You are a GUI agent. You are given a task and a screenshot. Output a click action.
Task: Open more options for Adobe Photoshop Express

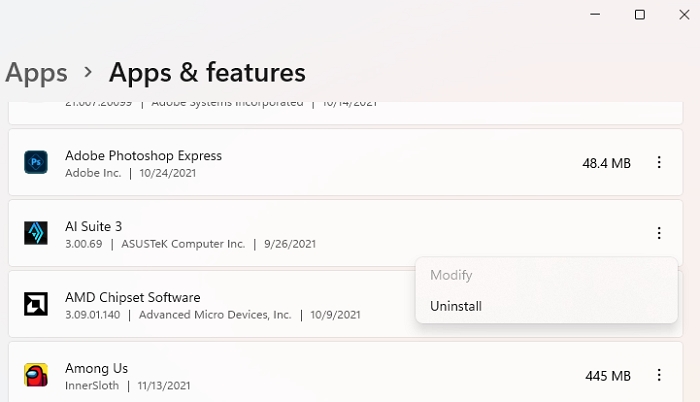coord(659,162)
